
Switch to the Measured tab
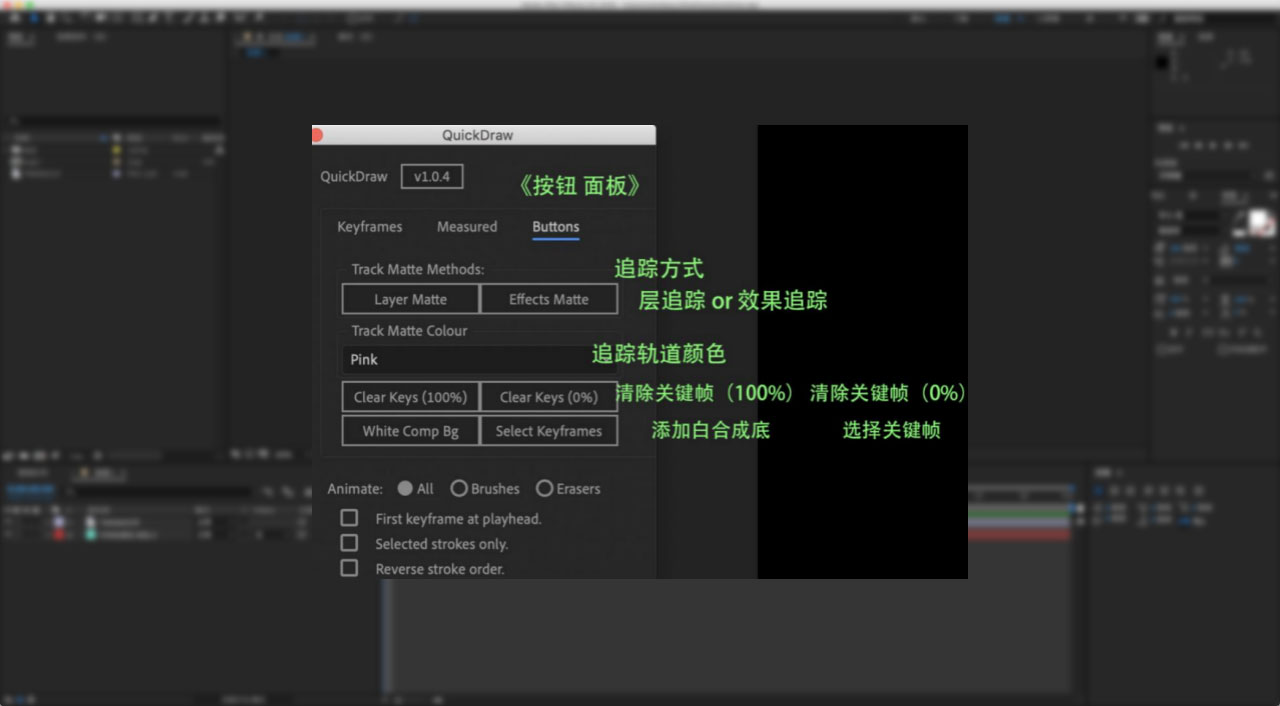pyautogui.click(x=467, y=227)
